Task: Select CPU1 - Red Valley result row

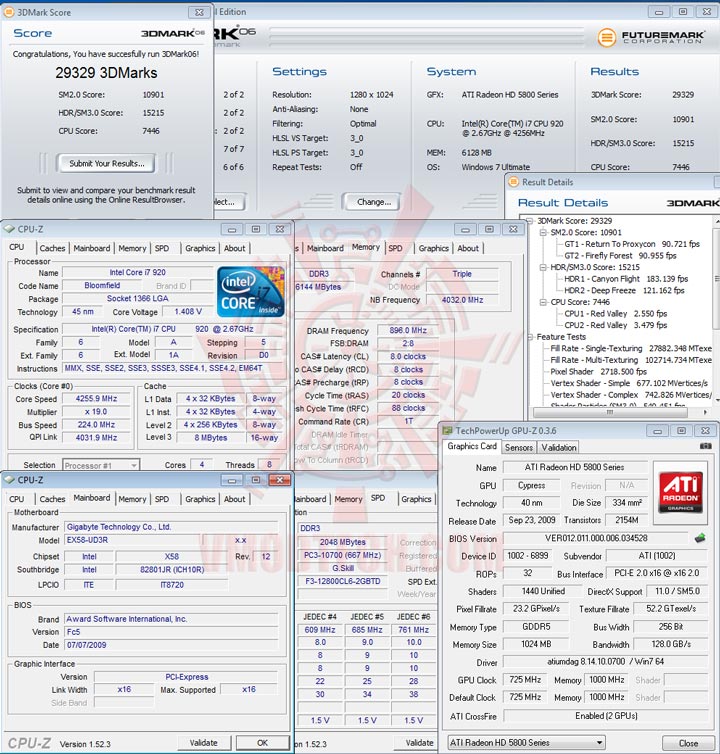Action: (616, 314)
